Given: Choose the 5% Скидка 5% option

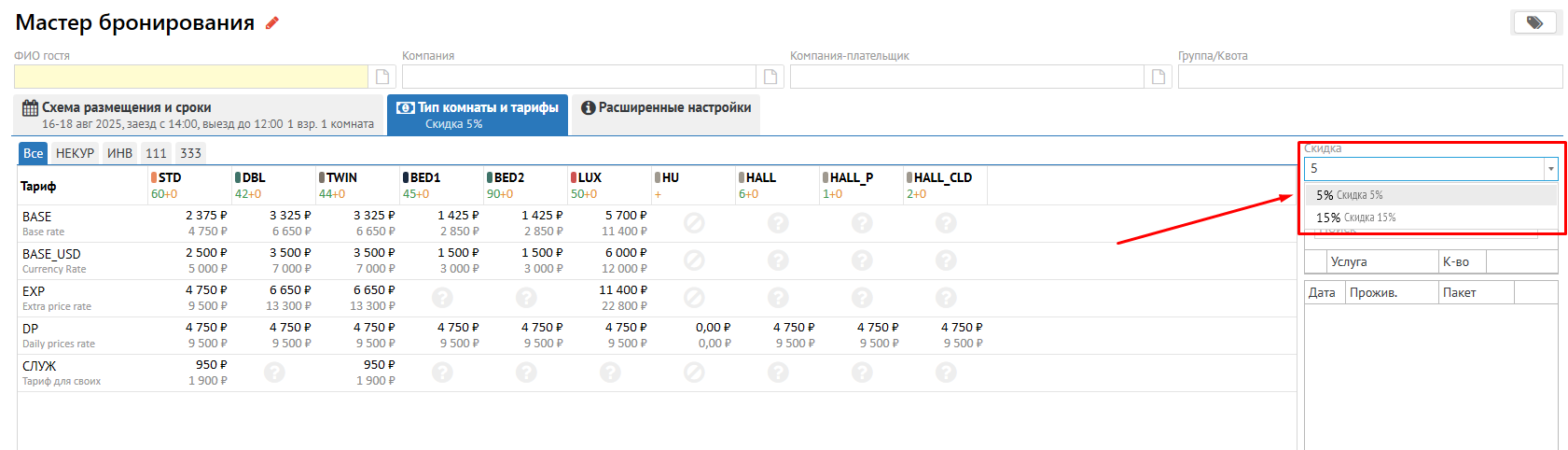Looking at the screenshot, I should click(1430, 195).
